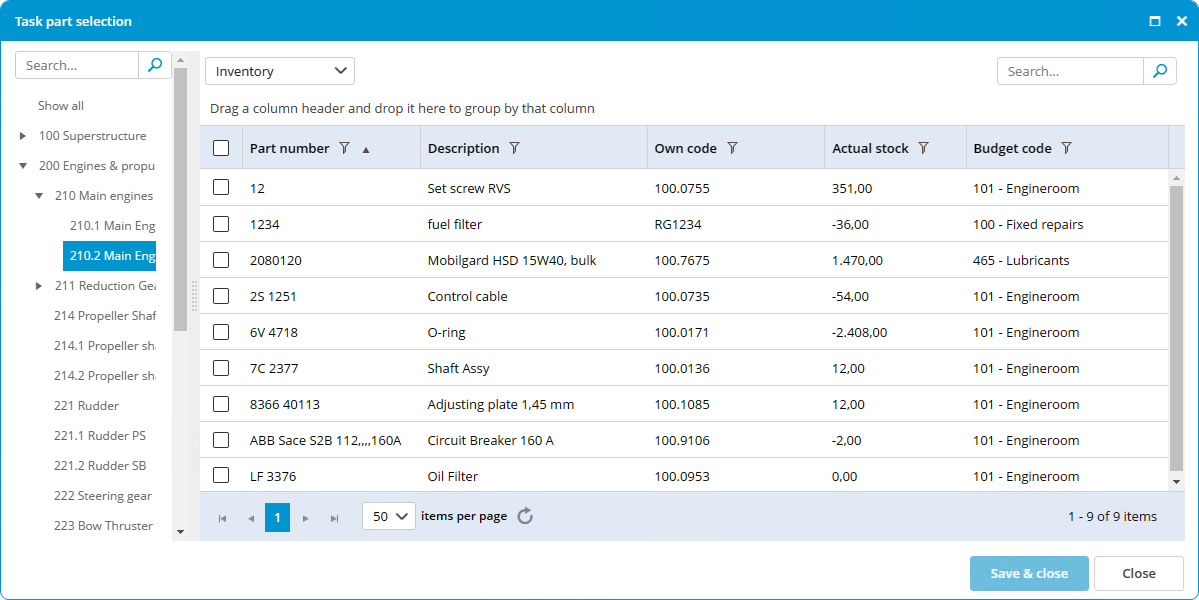Refresh the parts grid
1199x600 pixels.
(x=525, y=516)
